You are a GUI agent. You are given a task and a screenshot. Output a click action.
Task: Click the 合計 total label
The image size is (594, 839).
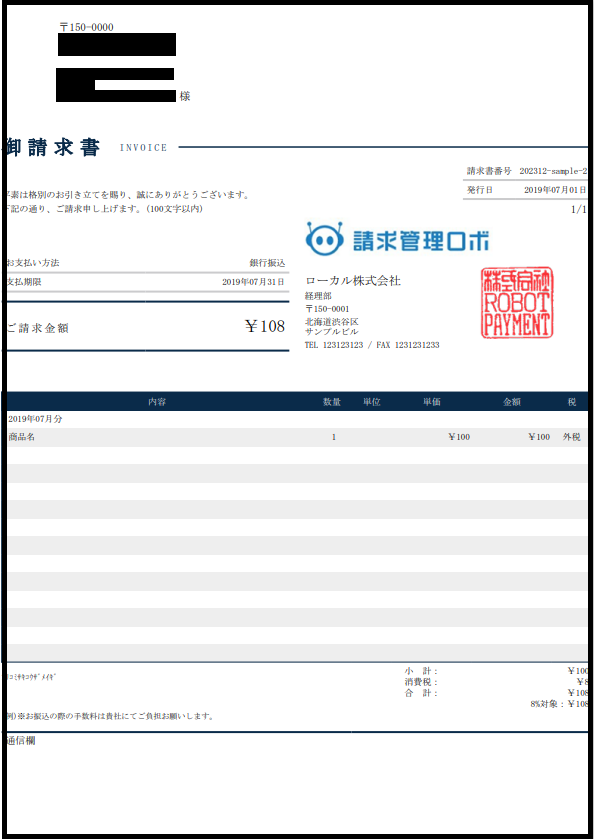click(x=421, y=693)
